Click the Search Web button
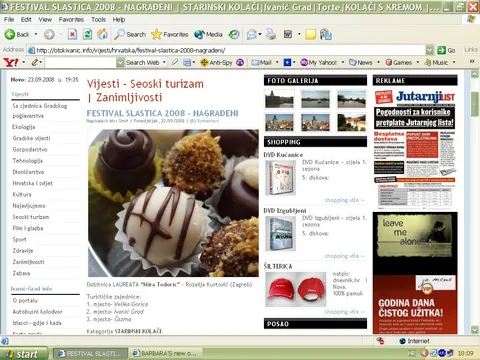The image size is (480, 360). tap(142, 62)
